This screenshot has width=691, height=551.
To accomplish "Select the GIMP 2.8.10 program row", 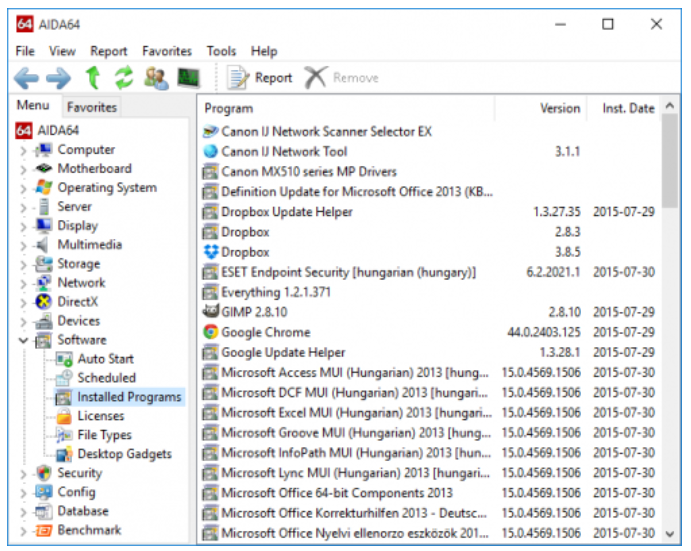I will point(429,312).
